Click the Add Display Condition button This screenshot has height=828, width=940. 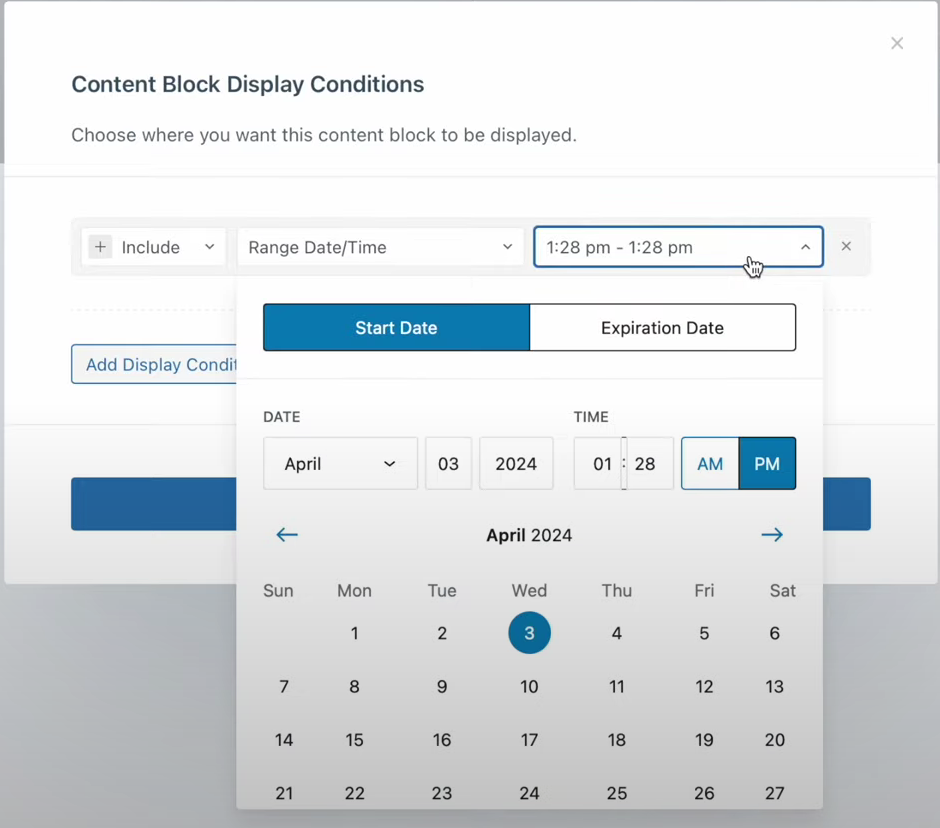click(155, 365)
